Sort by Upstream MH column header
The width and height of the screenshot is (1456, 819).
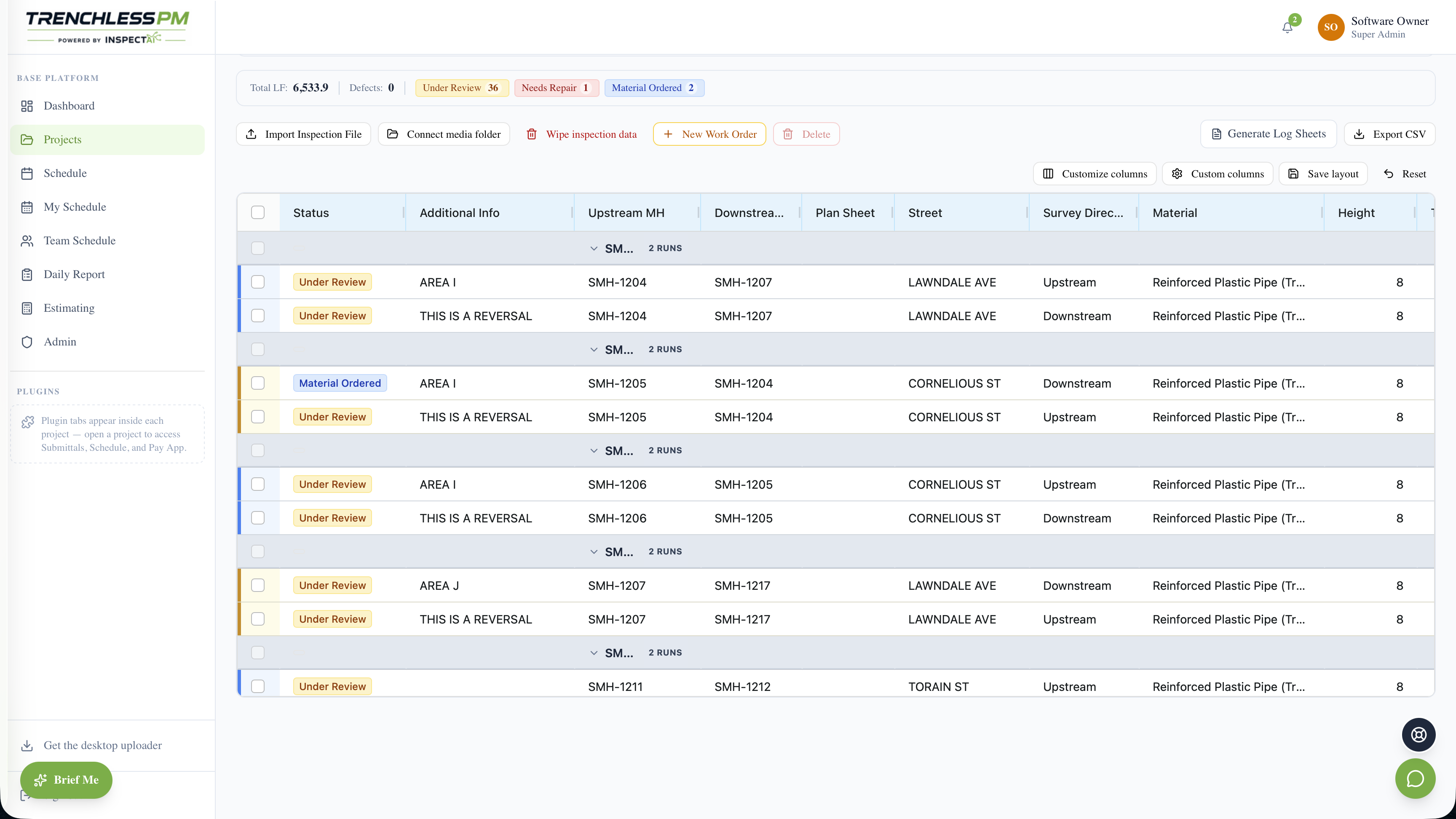(637, 212)
